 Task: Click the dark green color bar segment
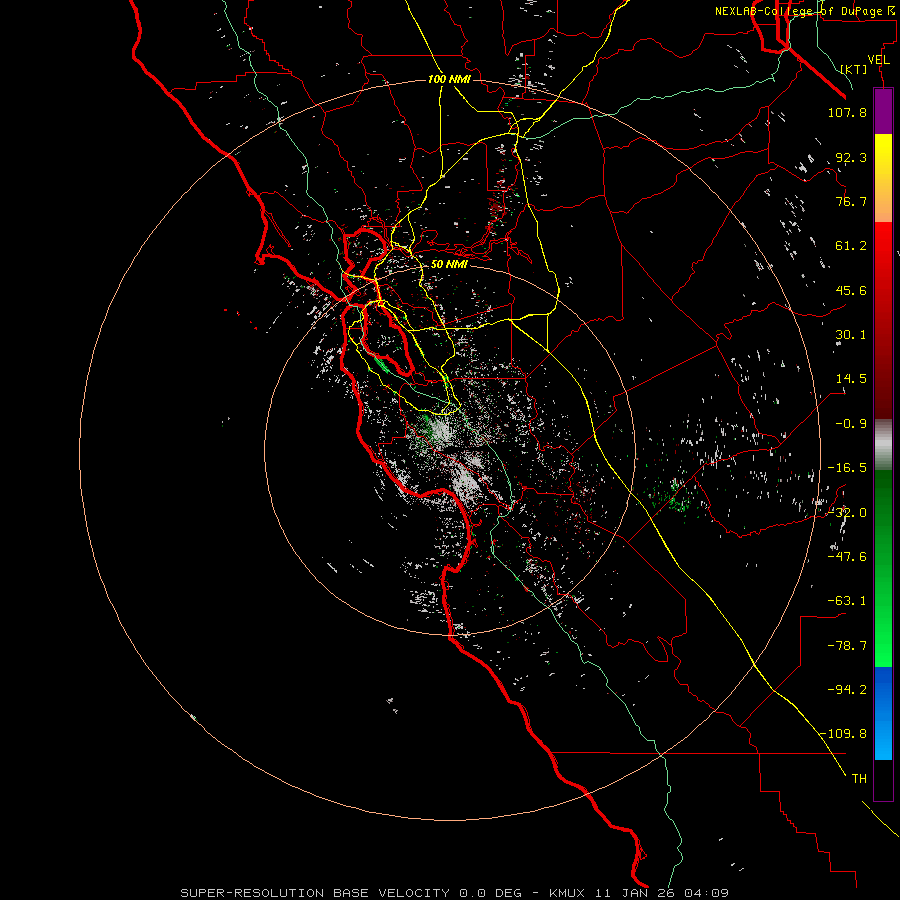coord(883,513)
